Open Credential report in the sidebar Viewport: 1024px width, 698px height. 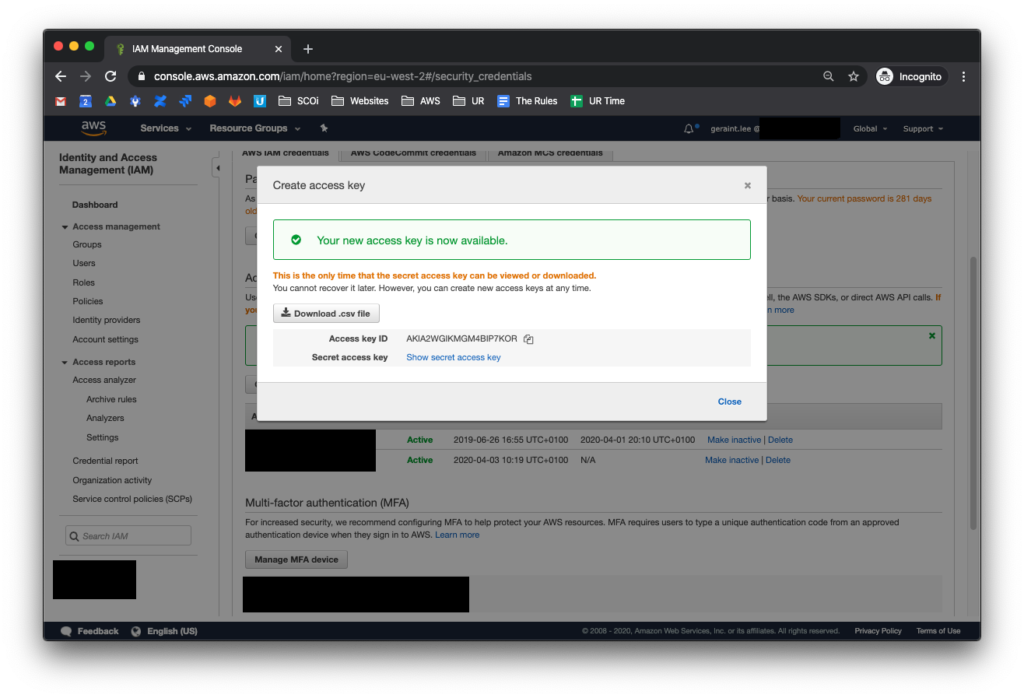tap(105, 461)
